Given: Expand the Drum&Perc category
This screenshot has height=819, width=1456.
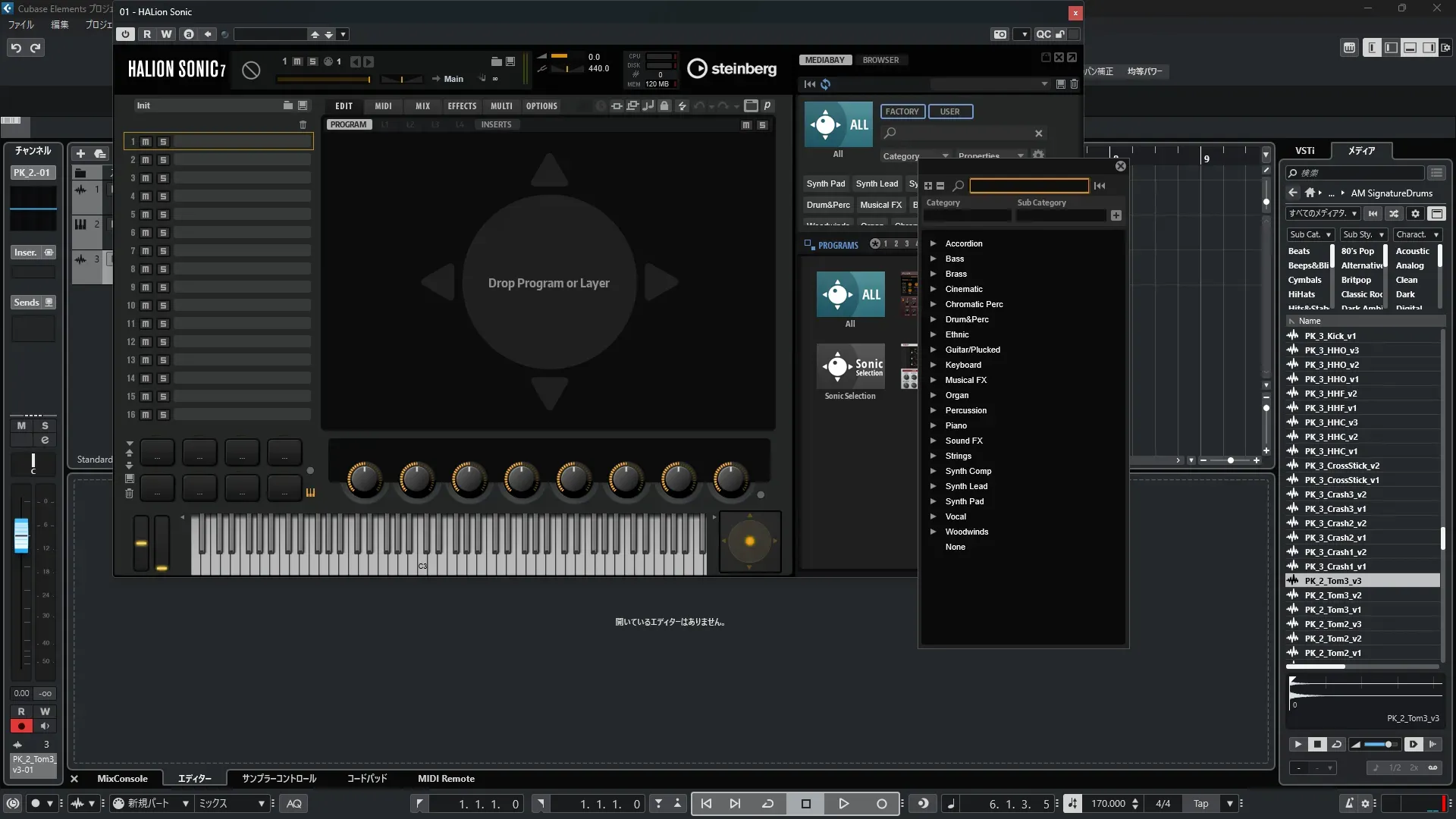Looking at the screenshot, I should (934, 319).
